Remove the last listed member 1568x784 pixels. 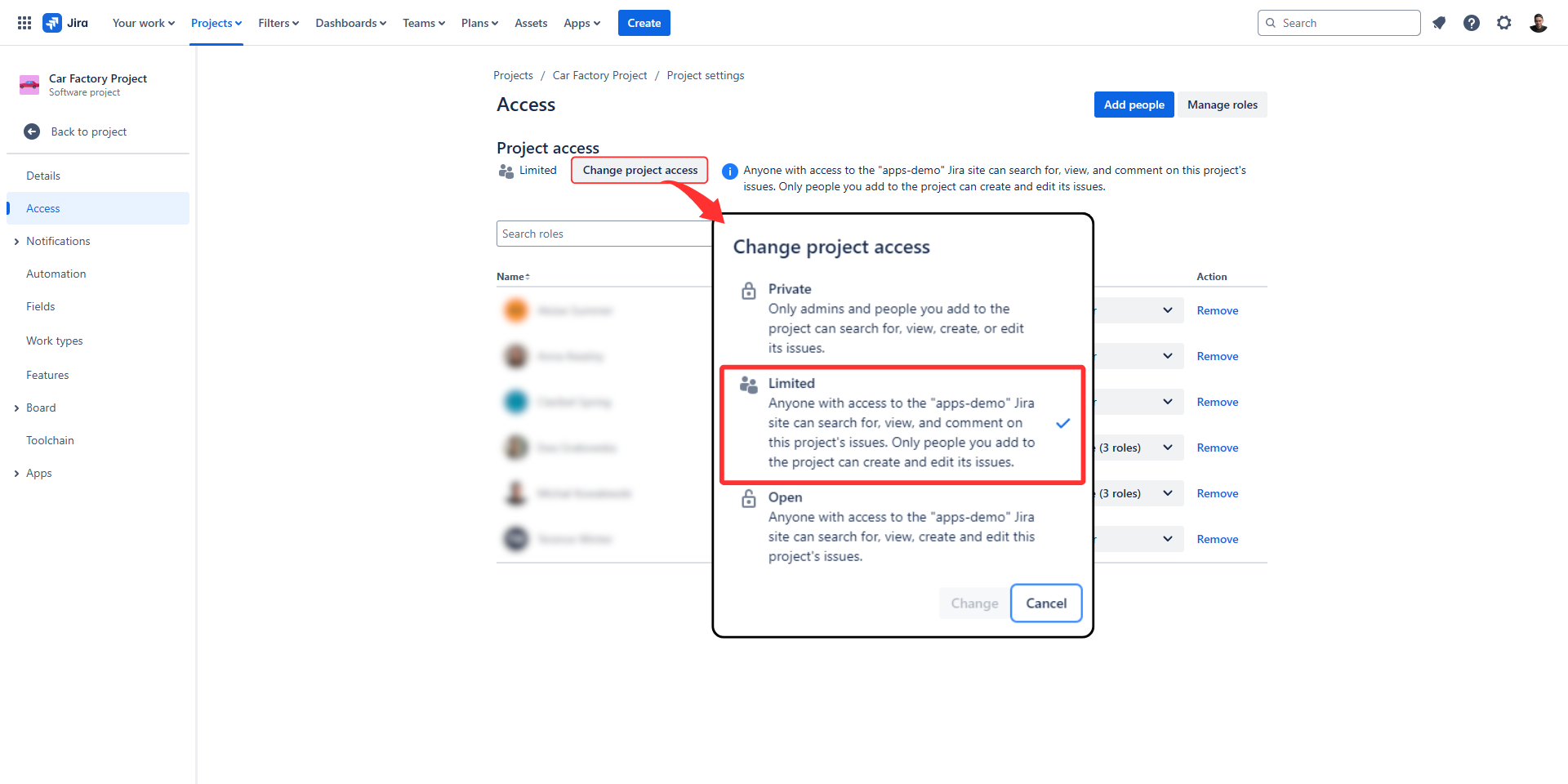coord(1218,539)
